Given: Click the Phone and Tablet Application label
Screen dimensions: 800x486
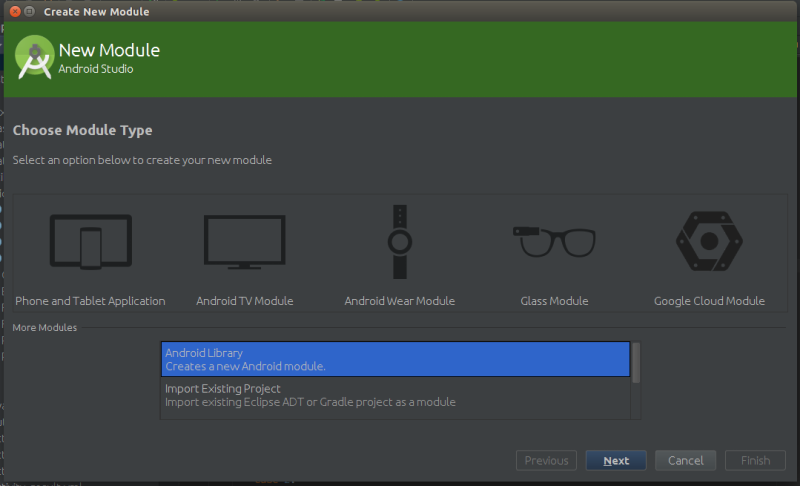Looking at the screenshot, I should click(x=90, y=301).
